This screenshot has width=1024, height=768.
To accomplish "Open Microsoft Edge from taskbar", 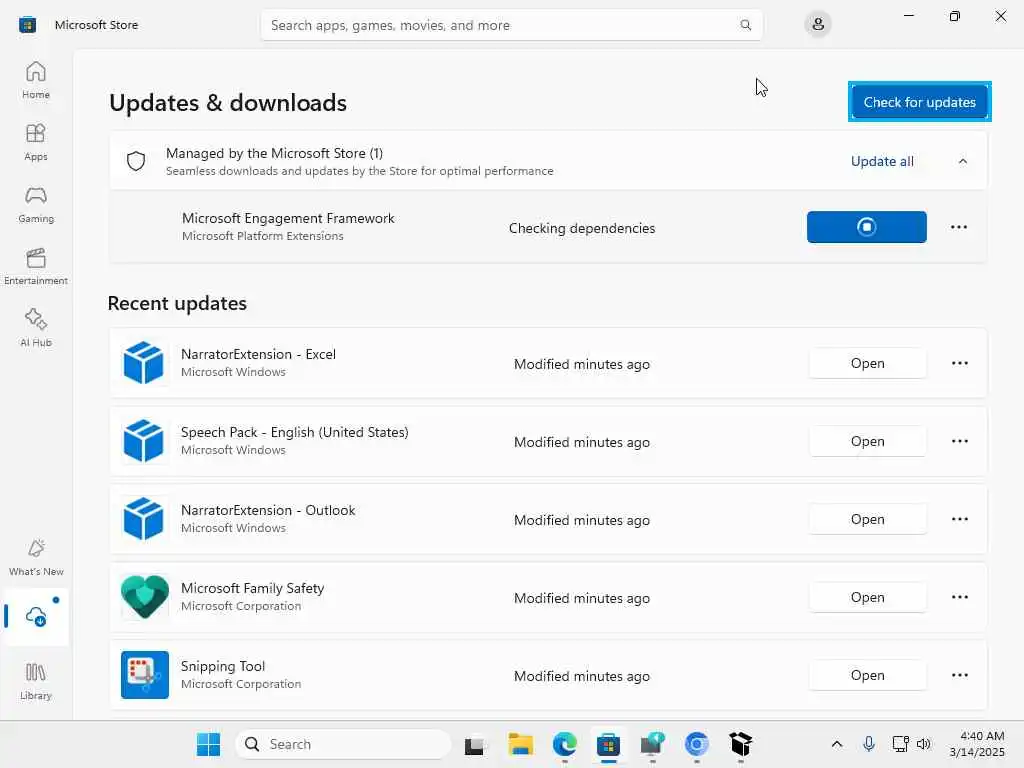I will (x=564, y=744).
